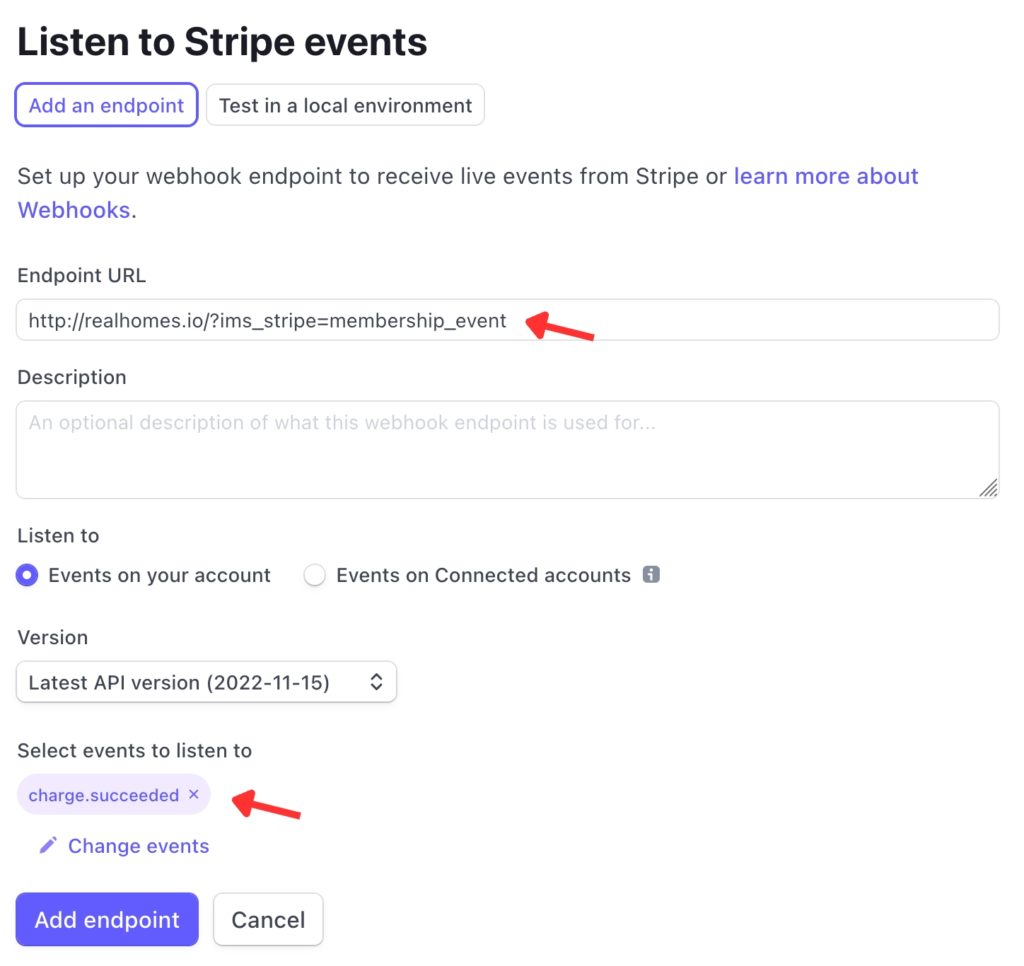
Task: Select Events on your account radio
Action: coord(27,575)
